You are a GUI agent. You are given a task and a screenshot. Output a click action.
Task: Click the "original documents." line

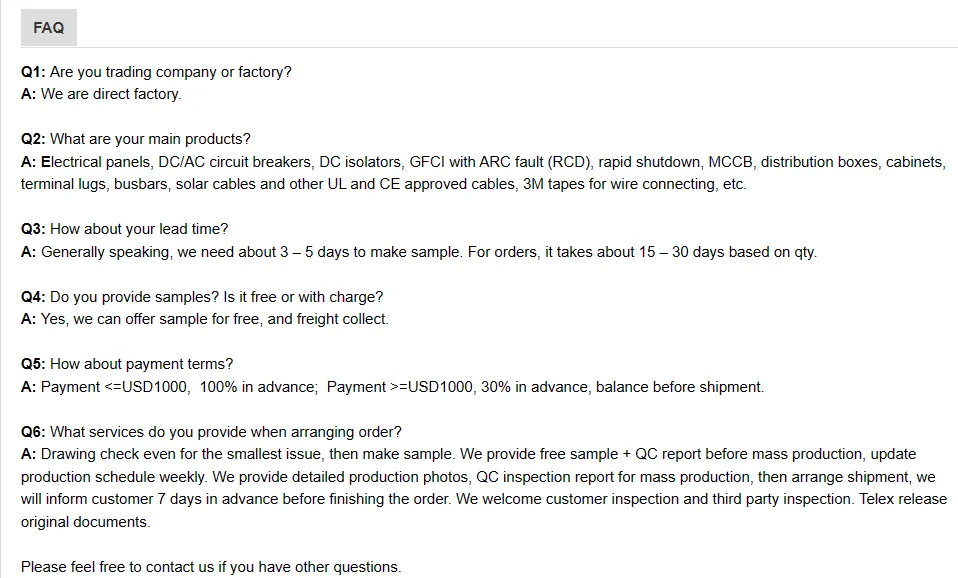(x=85, y=522)
